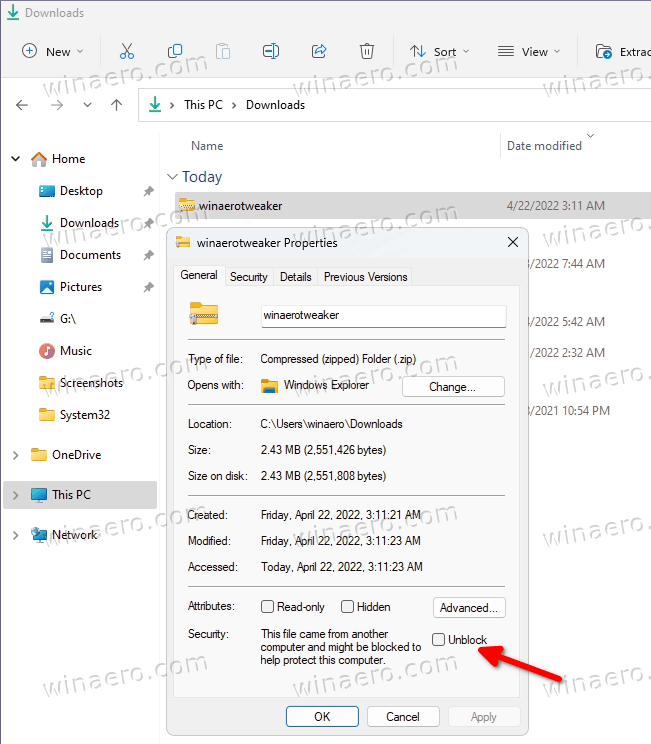This screenshot has height=744, width=651.
Task: Click the Change... button
Action: 453,387
